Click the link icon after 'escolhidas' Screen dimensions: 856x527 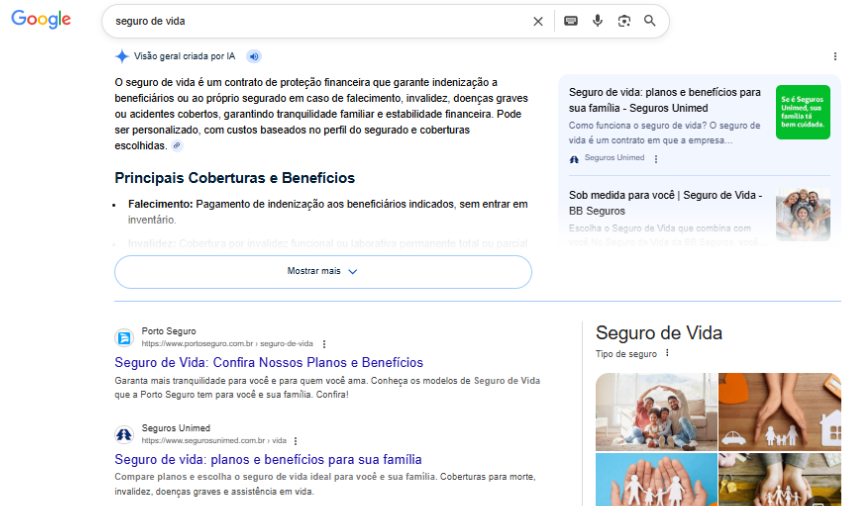click(x=177, y=146)
